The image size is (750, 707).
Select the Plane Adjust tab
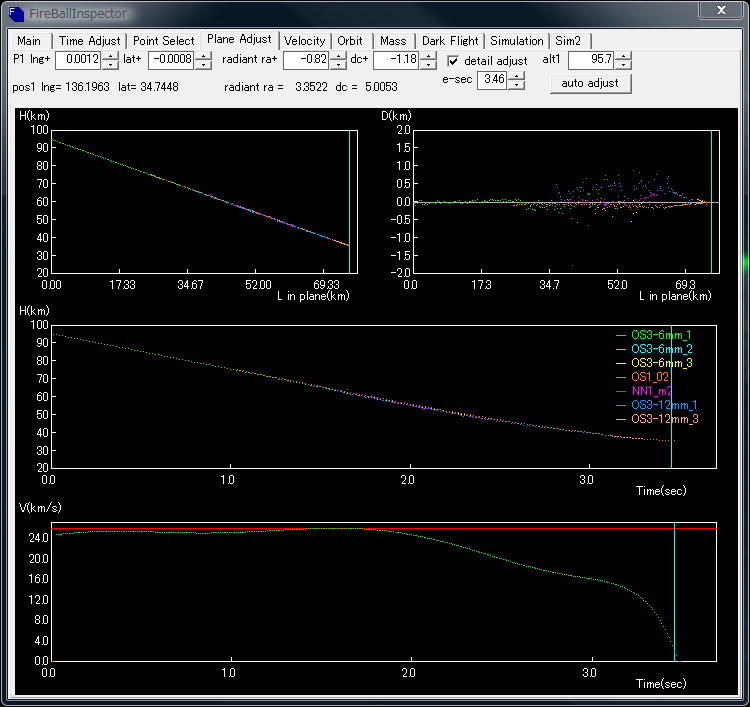239,39
